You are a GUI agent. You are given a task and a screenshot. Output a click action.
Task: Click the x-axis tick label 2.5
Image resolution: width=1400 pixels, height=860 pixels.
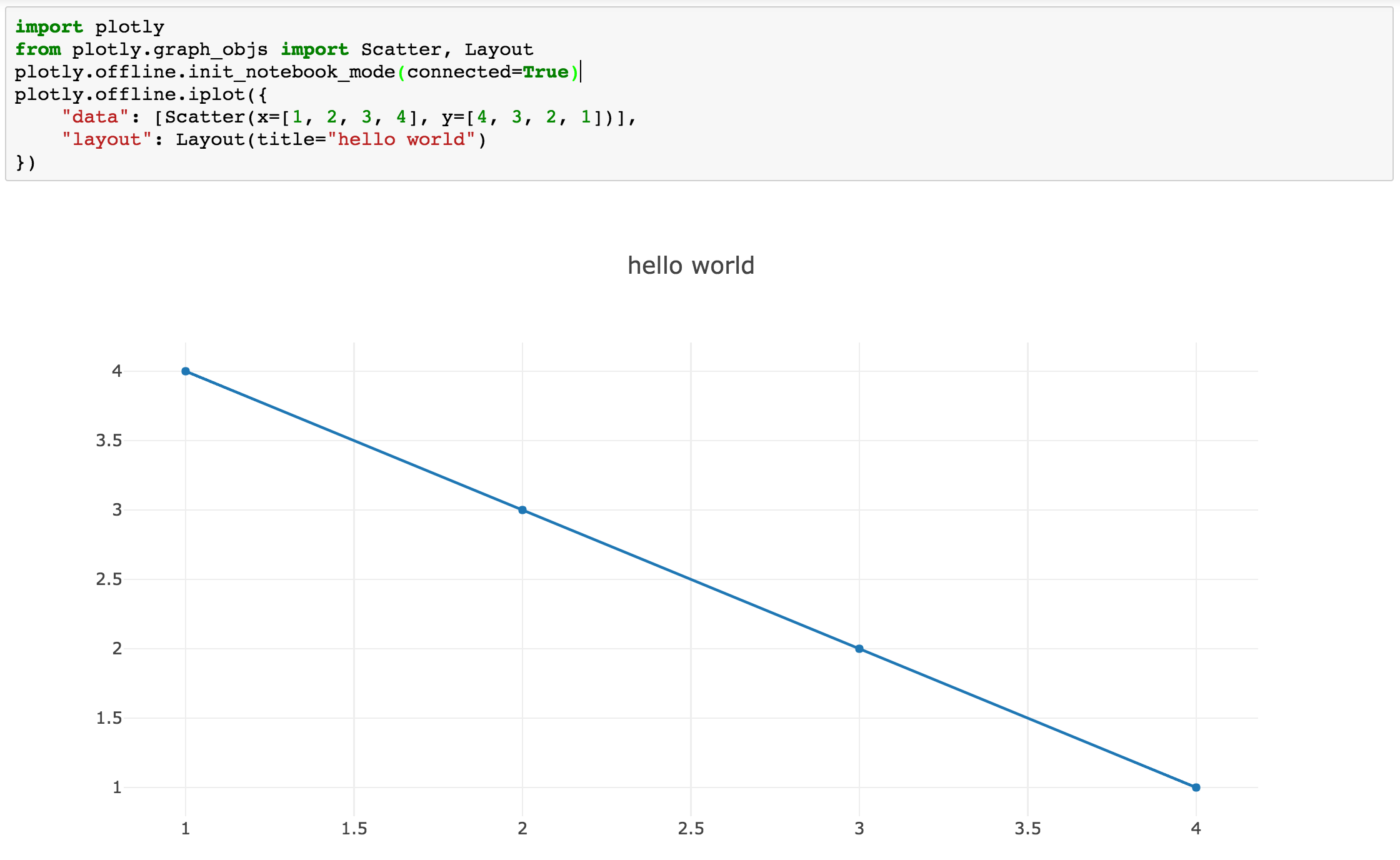click(x=691, y=829)
